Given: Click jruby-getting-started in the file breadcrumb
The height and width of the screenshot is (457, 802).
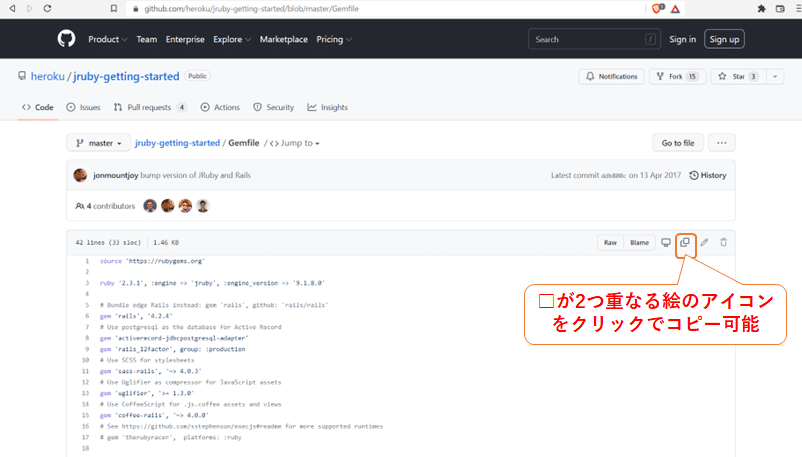Looking at the screenshot, I should click(x=177, y=143).
